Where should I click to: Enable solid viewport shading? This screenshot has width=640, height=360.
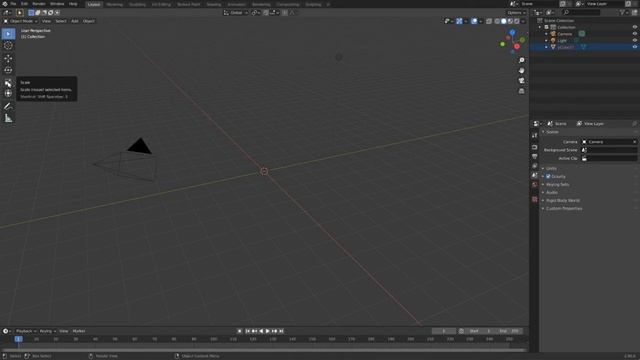504,21
